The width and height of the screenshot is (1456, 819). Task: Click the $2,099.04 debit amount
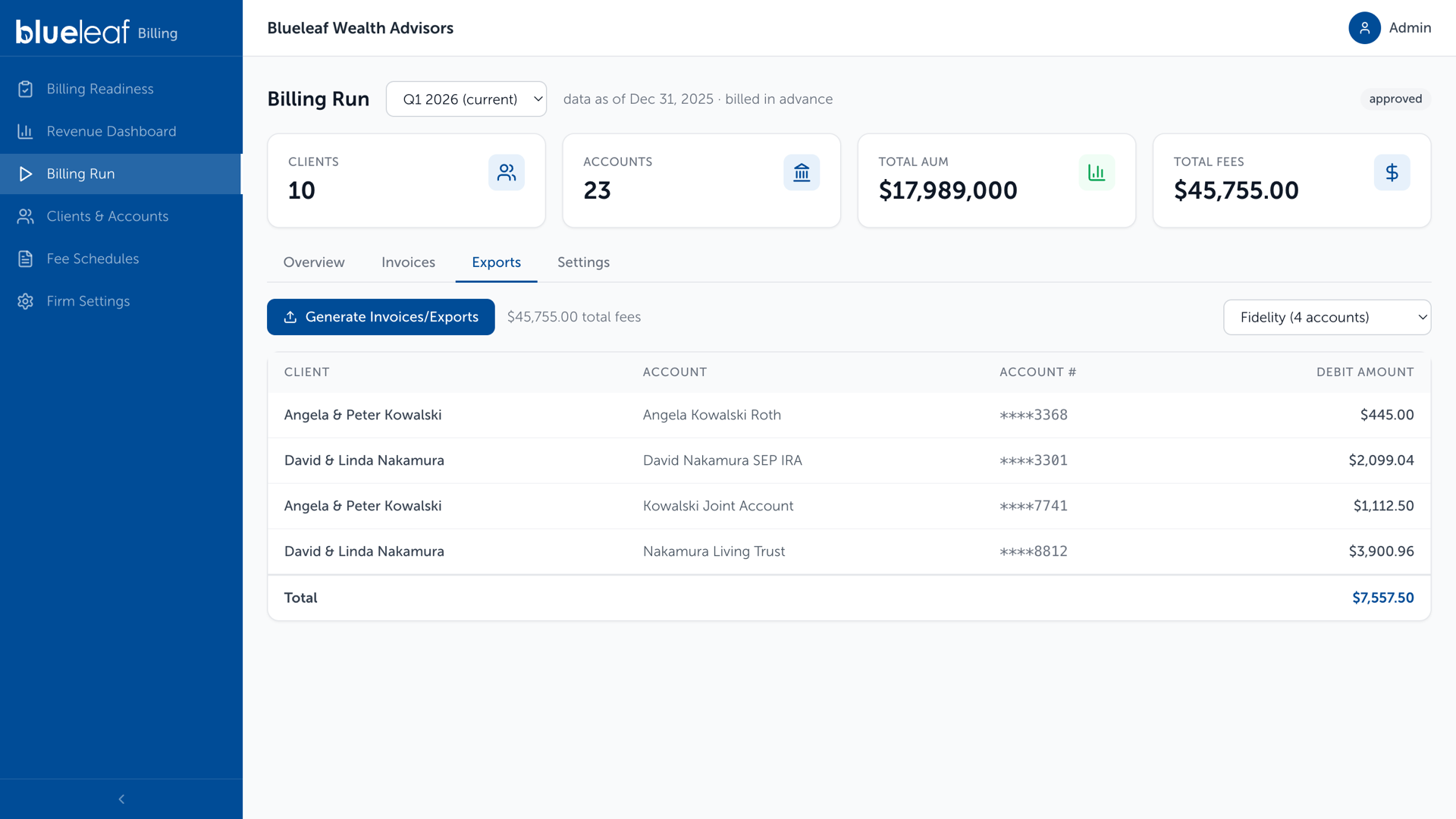coord(1381,460)
